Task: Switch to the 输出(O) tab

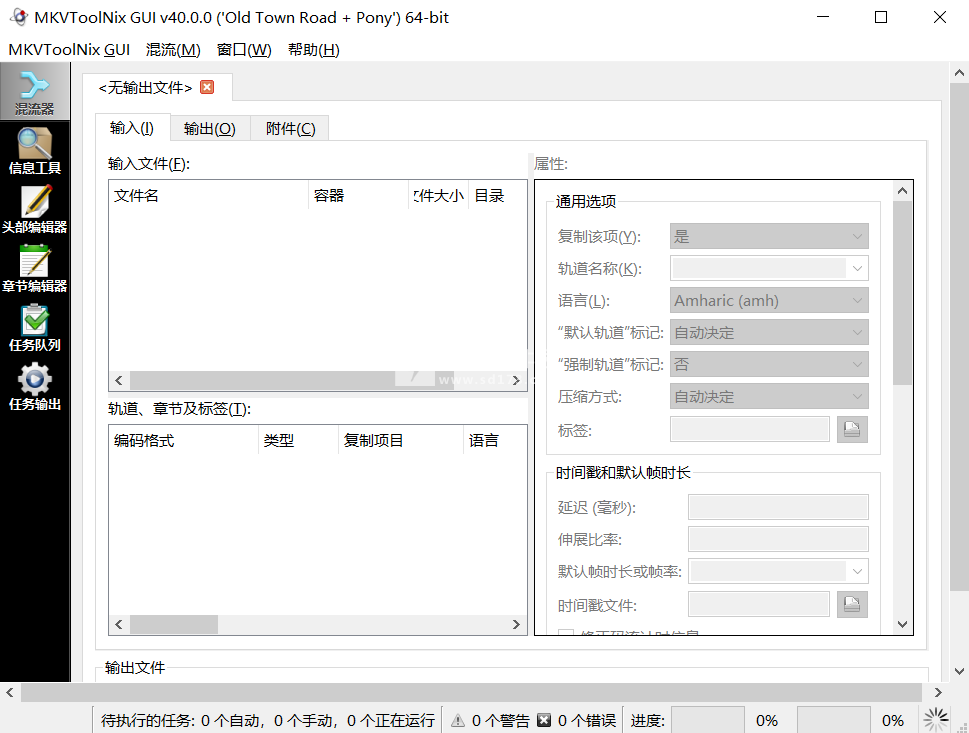Action: coord(209,129)
